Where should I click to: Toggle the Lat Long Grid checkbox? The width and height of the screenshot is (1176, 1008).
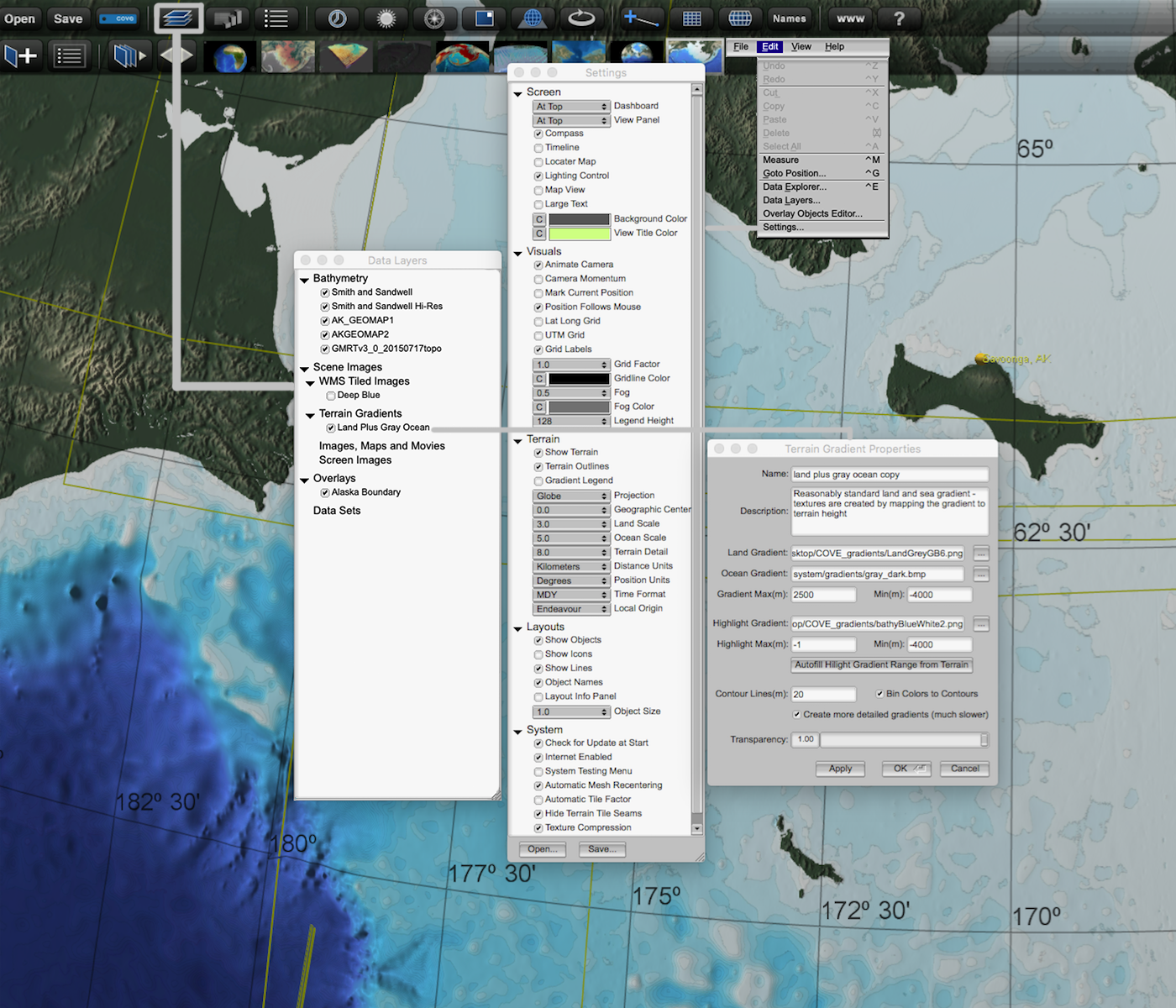pos(538,322)
